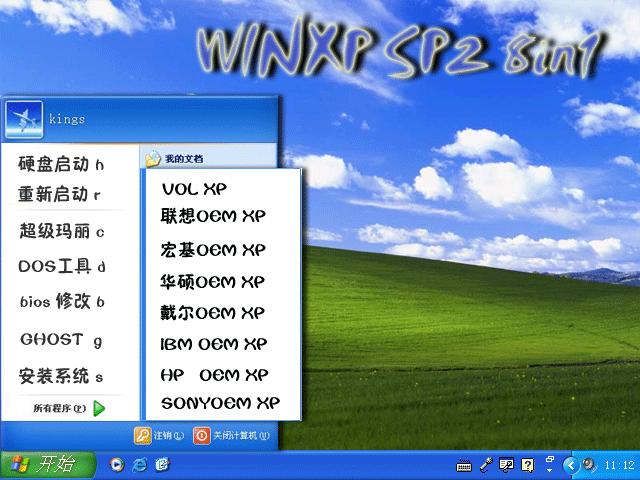Open the keyboard language bar icon
Screen dimensions: 640x480
[464, 466]
